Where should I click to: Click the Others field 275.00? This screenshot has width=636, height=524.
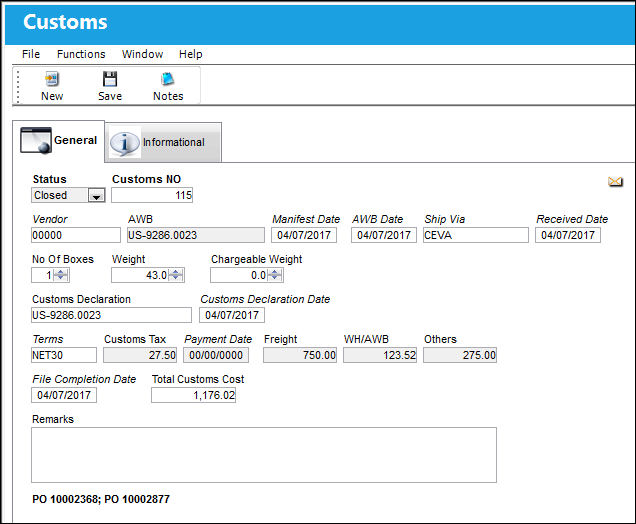pyautogui.click(x=460, y=355)
